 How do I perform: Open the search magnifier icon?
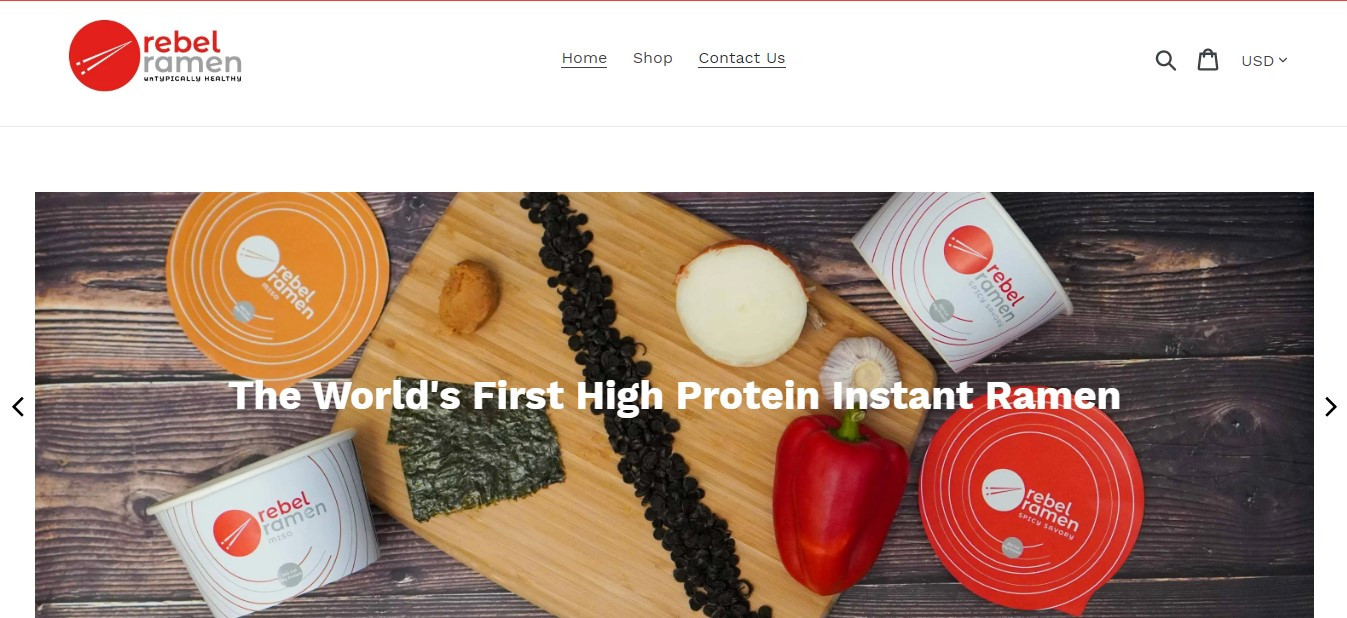click(x=1165, y=60)
